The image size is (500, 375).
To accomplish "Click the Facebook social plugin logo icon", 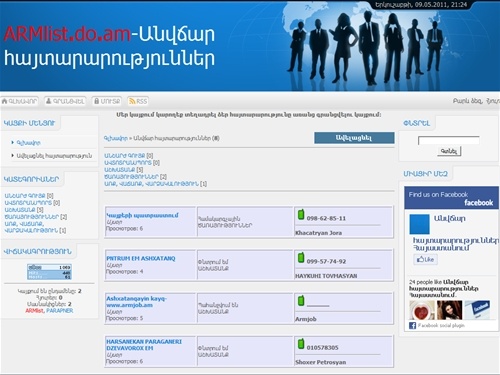I will pyautogui.click(x=412, y=325).
